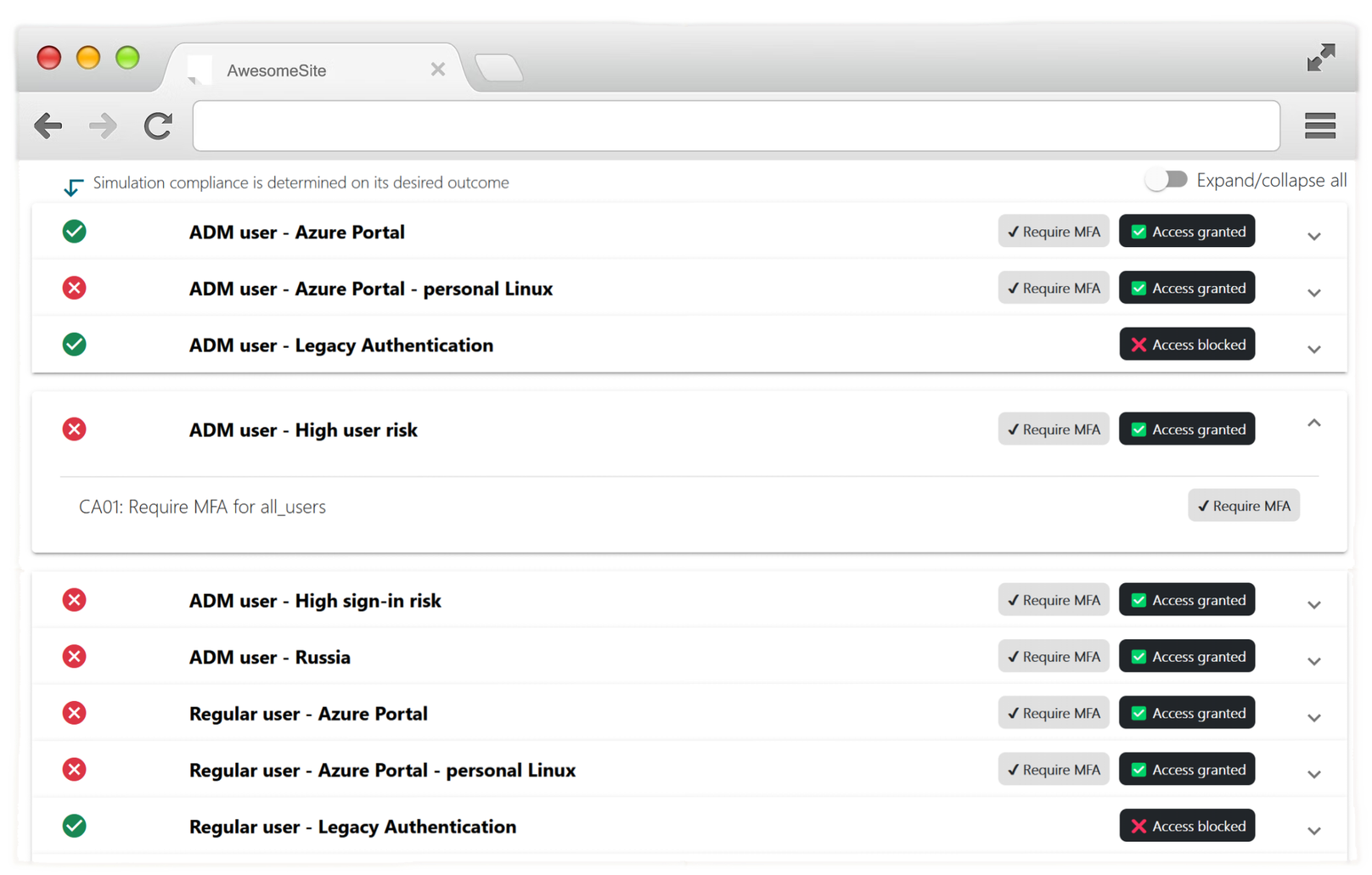Click Require MFA badge under CA01 policy
This screenshot has height=875, width=1372.
click(1243, 506)
